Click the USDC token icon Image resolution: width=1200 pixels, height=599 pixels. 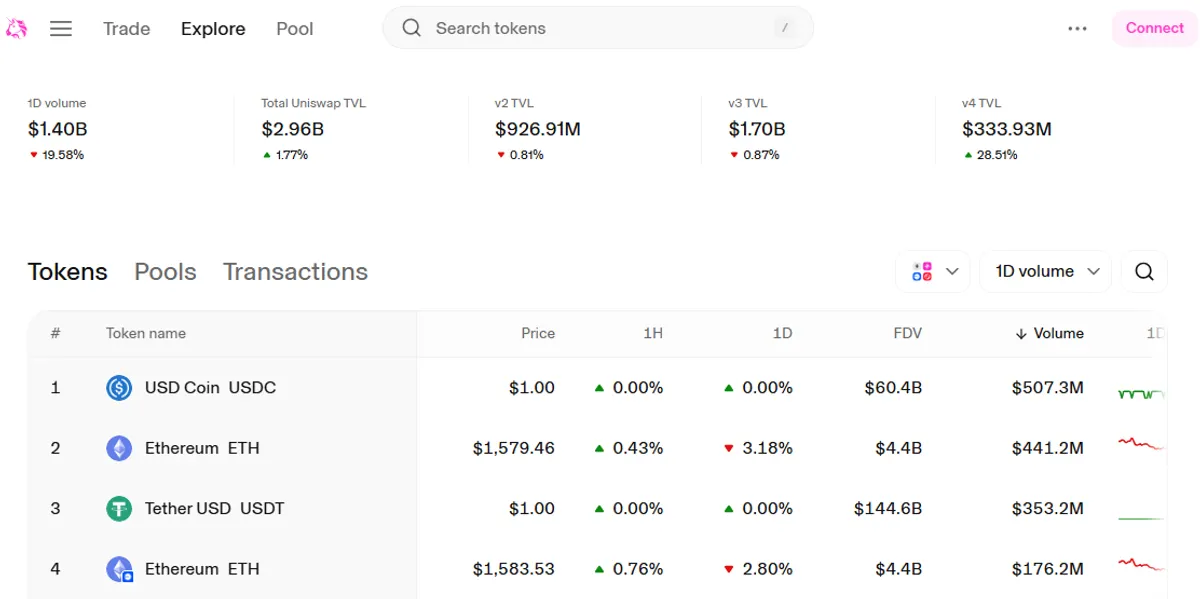(x=119, y=388)
